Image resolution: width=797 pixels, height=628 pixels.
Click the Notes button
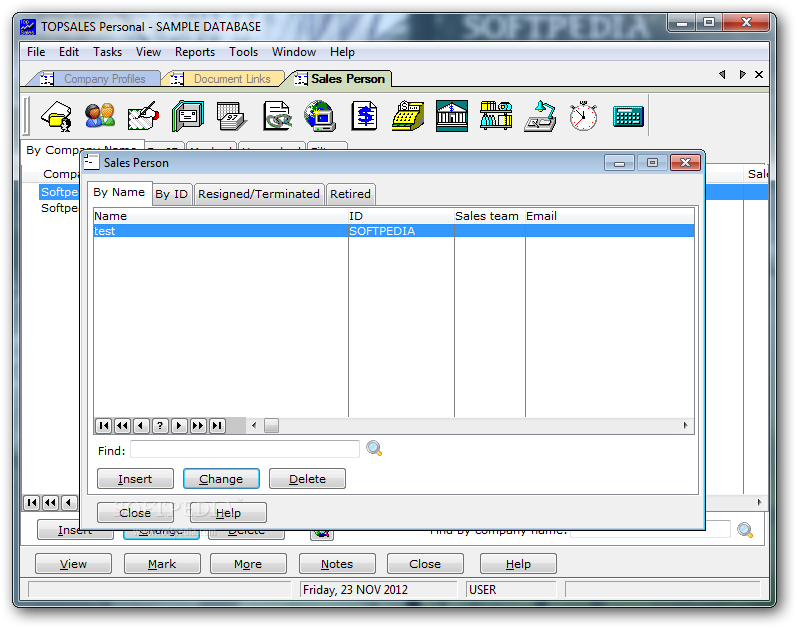point(337,563)
